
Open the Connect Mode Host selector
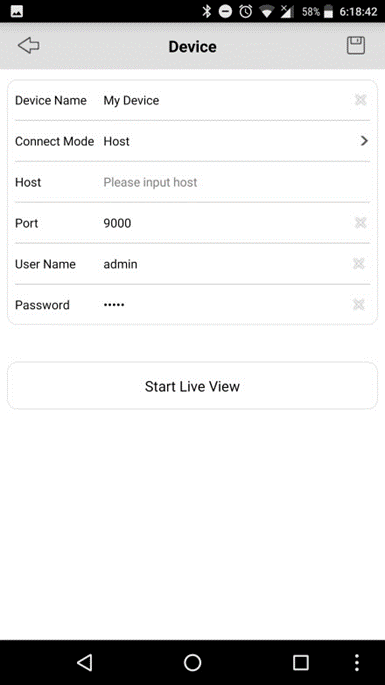[192, 141]
